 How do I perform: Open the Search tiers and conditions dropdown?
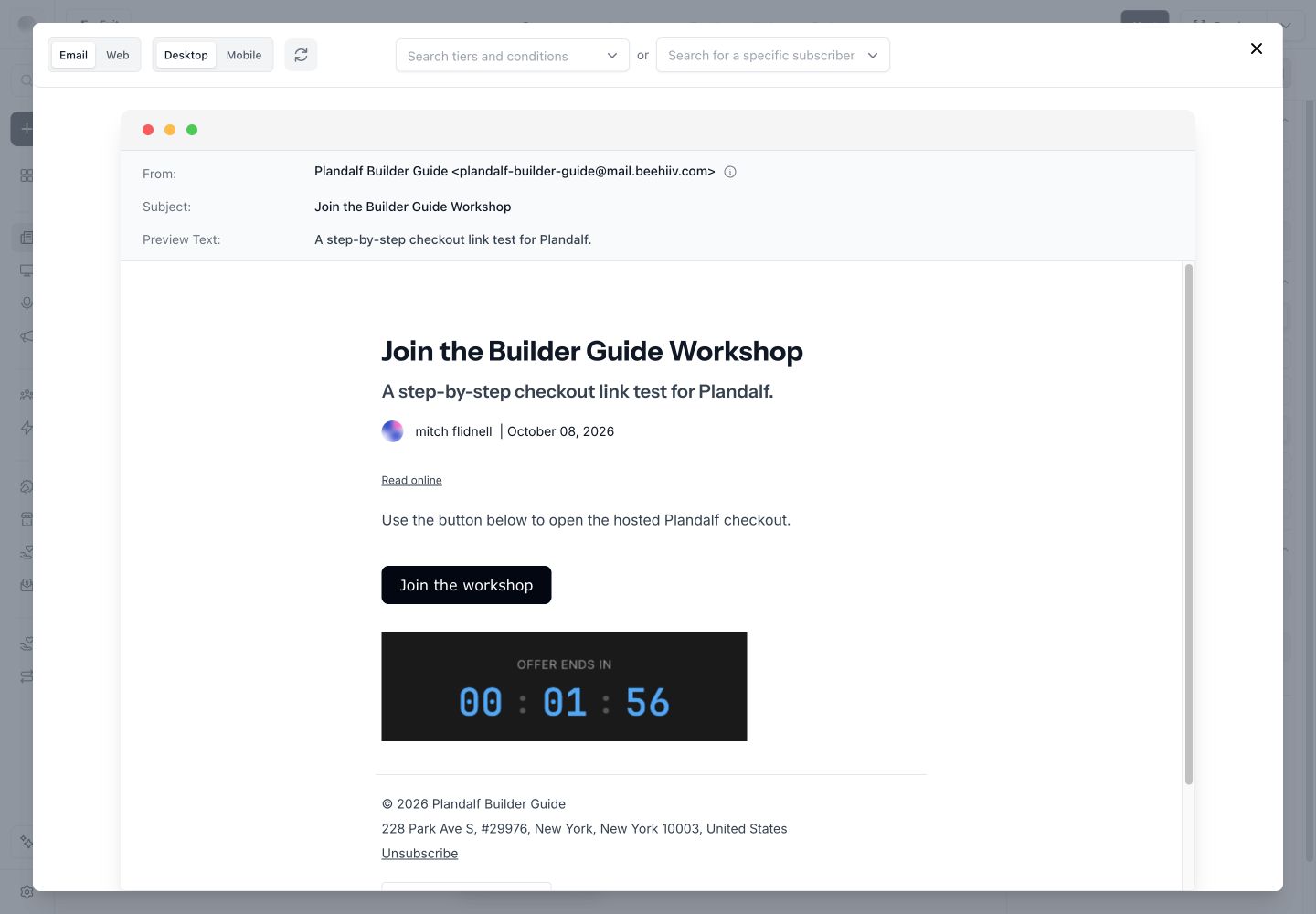[513, 56]
